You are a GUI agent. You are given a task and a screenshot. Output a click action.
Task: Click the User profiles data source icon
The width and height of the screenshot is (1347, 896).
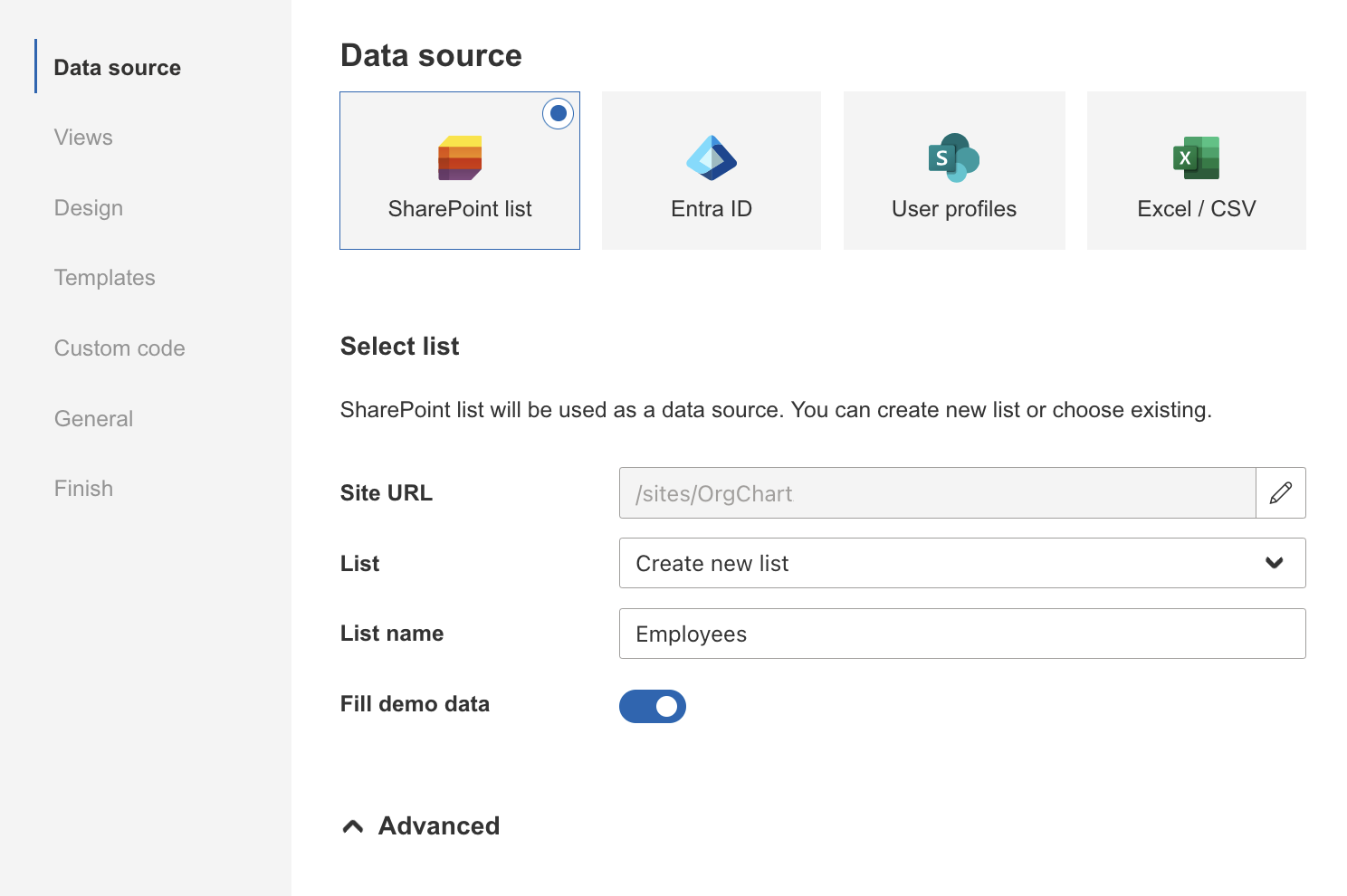point(953,170)
